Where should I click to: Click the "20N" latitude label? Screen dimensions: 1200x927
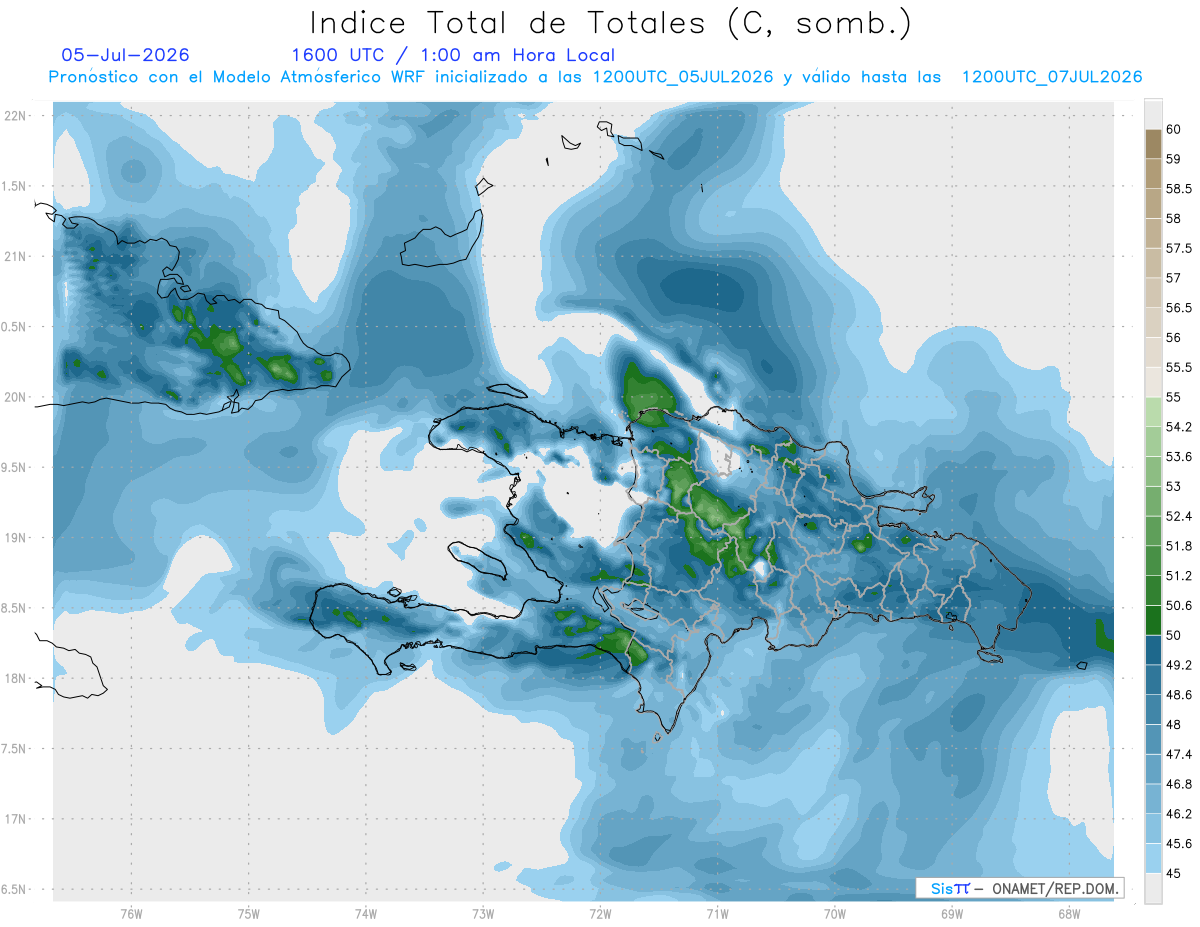click(17, 397)
